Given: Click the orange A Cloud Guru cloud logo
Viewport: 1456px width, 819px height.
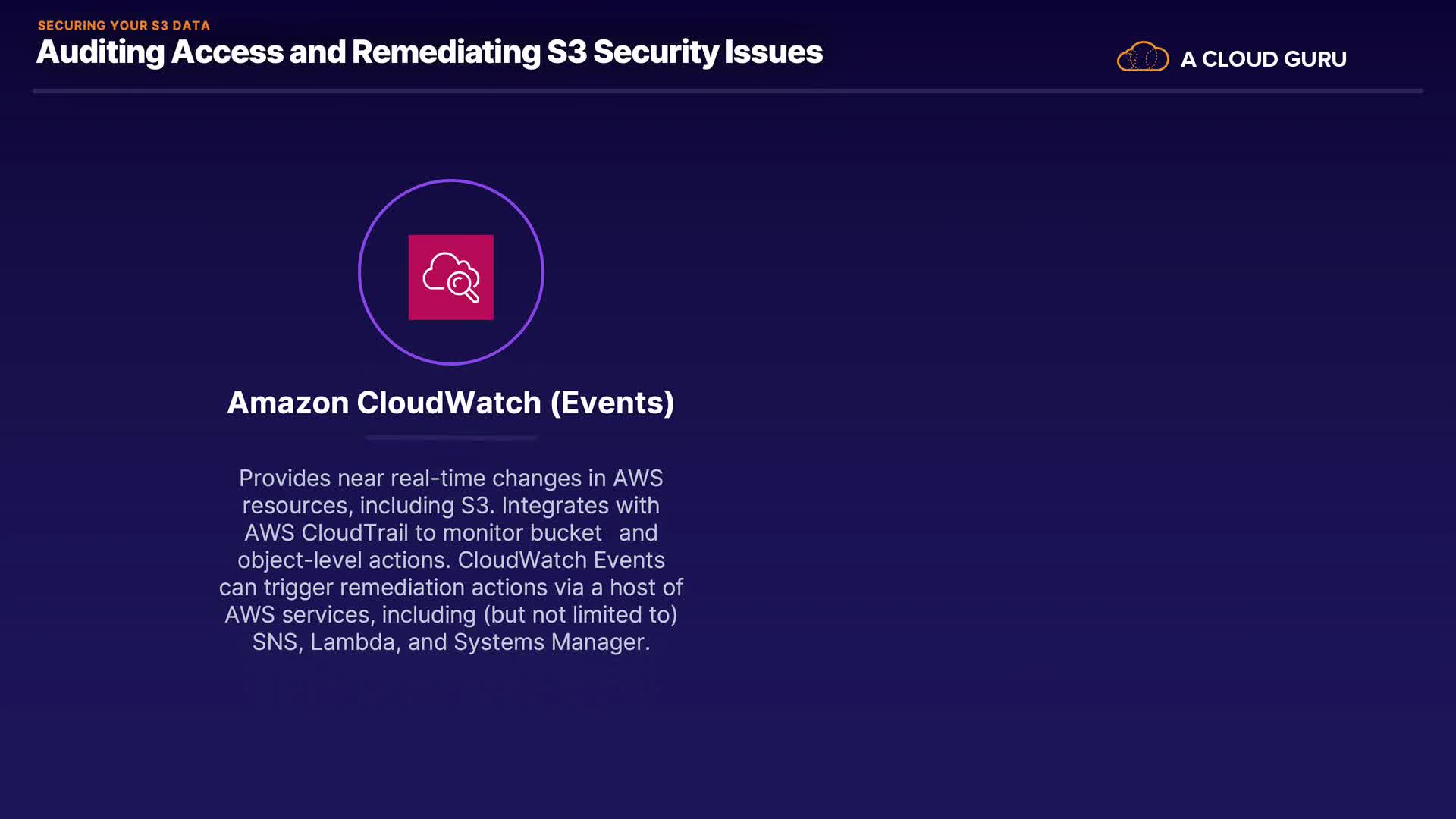Looking at the screenshot, I should [x=1142, y=57].
